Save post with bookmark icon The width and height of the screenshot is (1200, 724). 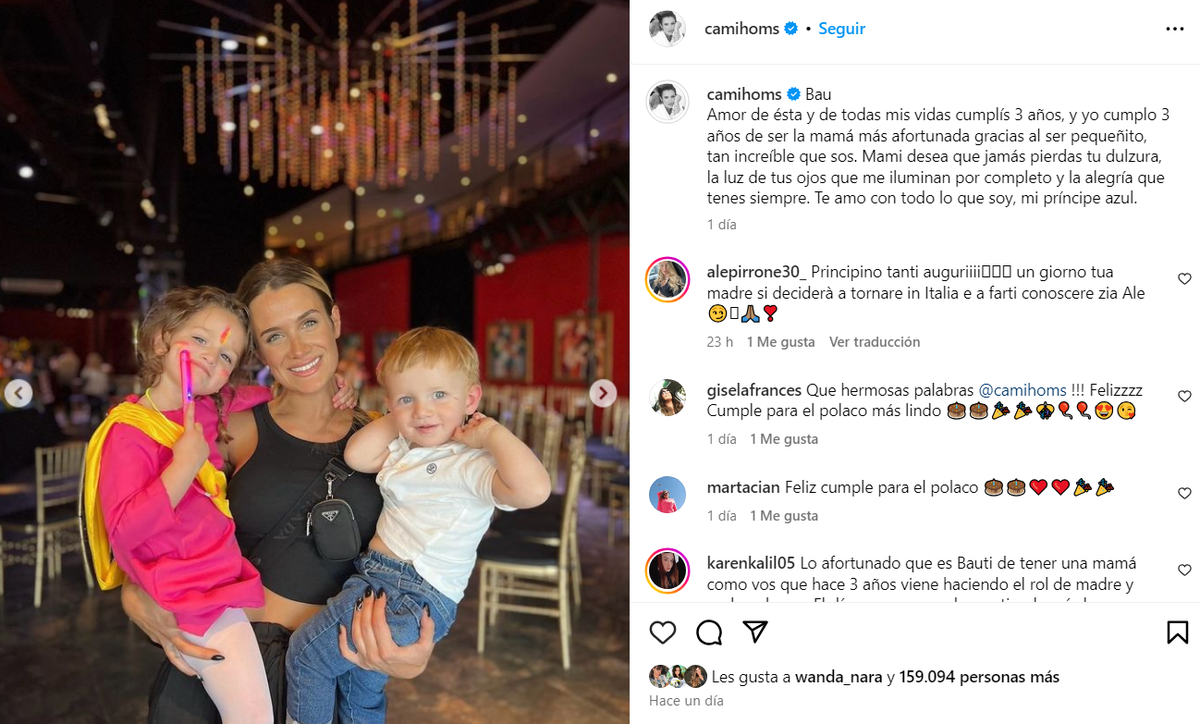click(1177, 632)
